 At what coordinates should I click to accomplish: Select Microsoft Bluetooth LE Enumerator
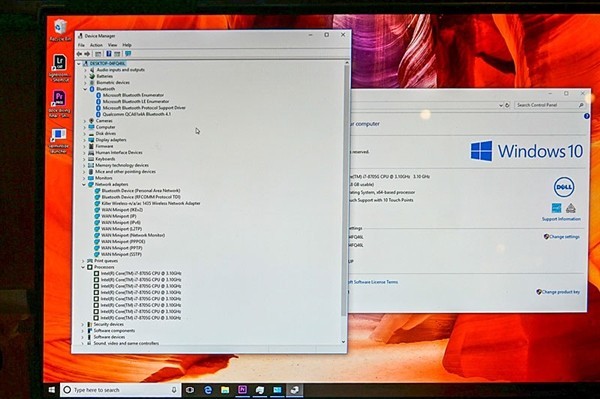point(136,102)
